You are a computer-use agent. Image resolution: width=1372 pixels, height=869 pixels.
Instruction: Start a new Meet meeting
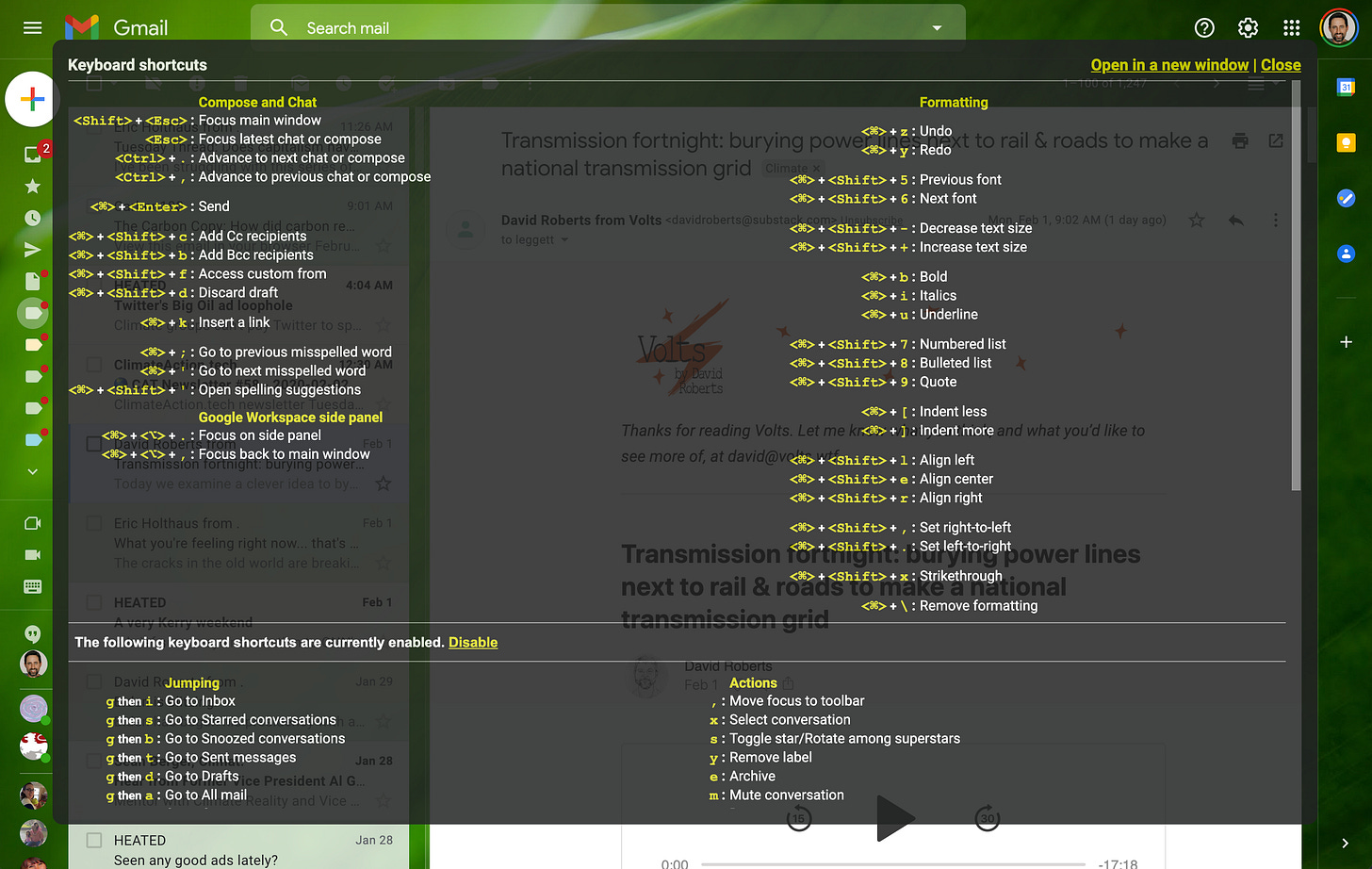pos(32,523)
